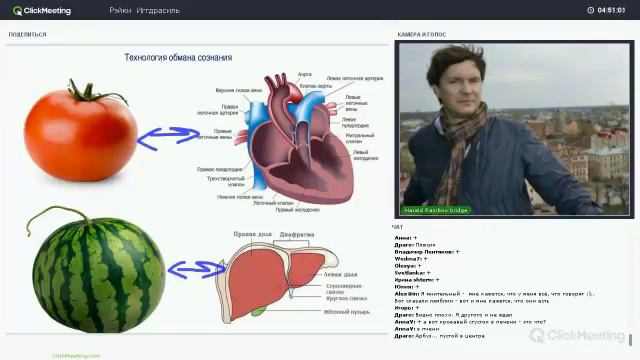Click the watermelon image on the slide

tap(96, 270)
